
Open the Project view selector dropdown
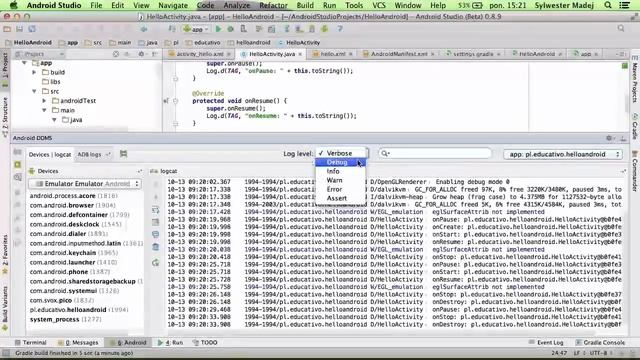coord(40,54)
